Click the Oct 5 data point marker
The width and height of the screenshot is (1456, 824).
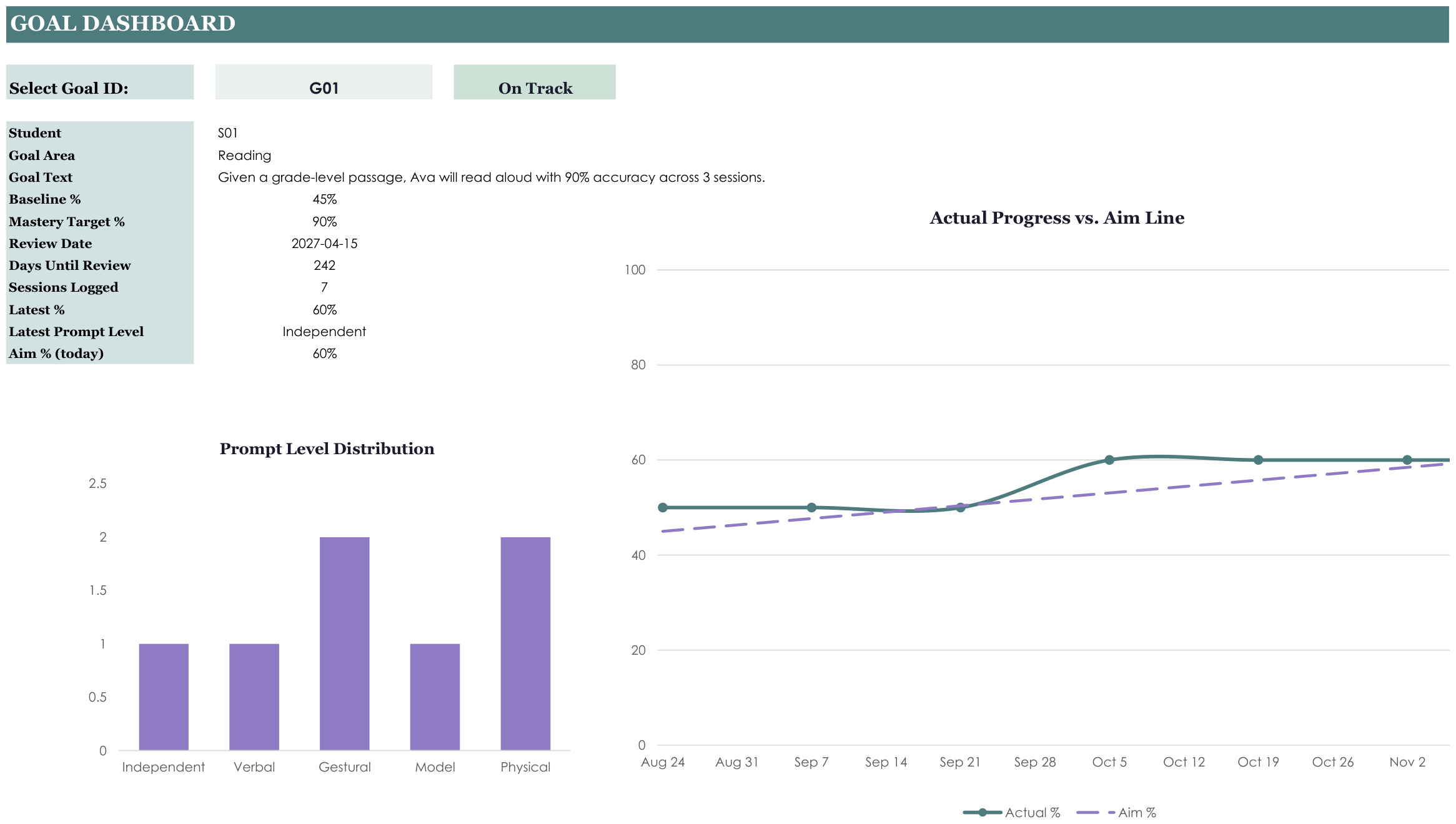coord(1109,460)
